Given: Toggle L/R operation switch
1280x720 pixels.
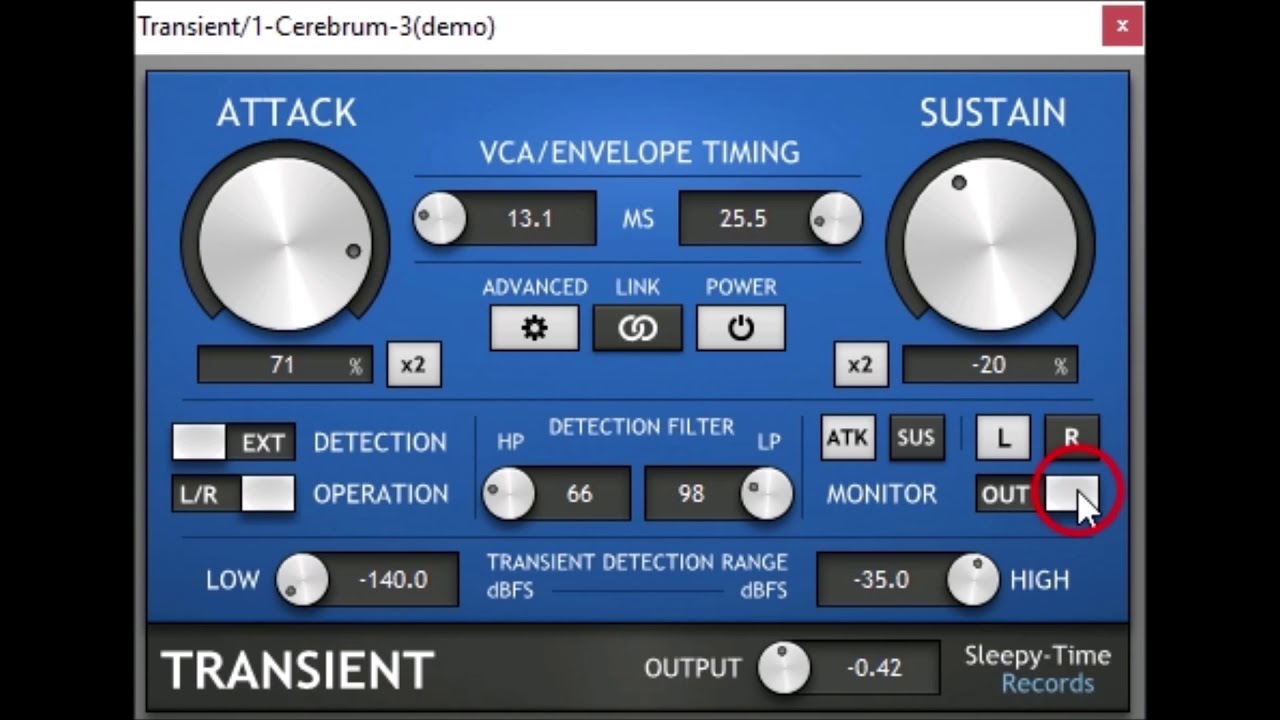Looking at the screenshot, I should tap(233, 494).
